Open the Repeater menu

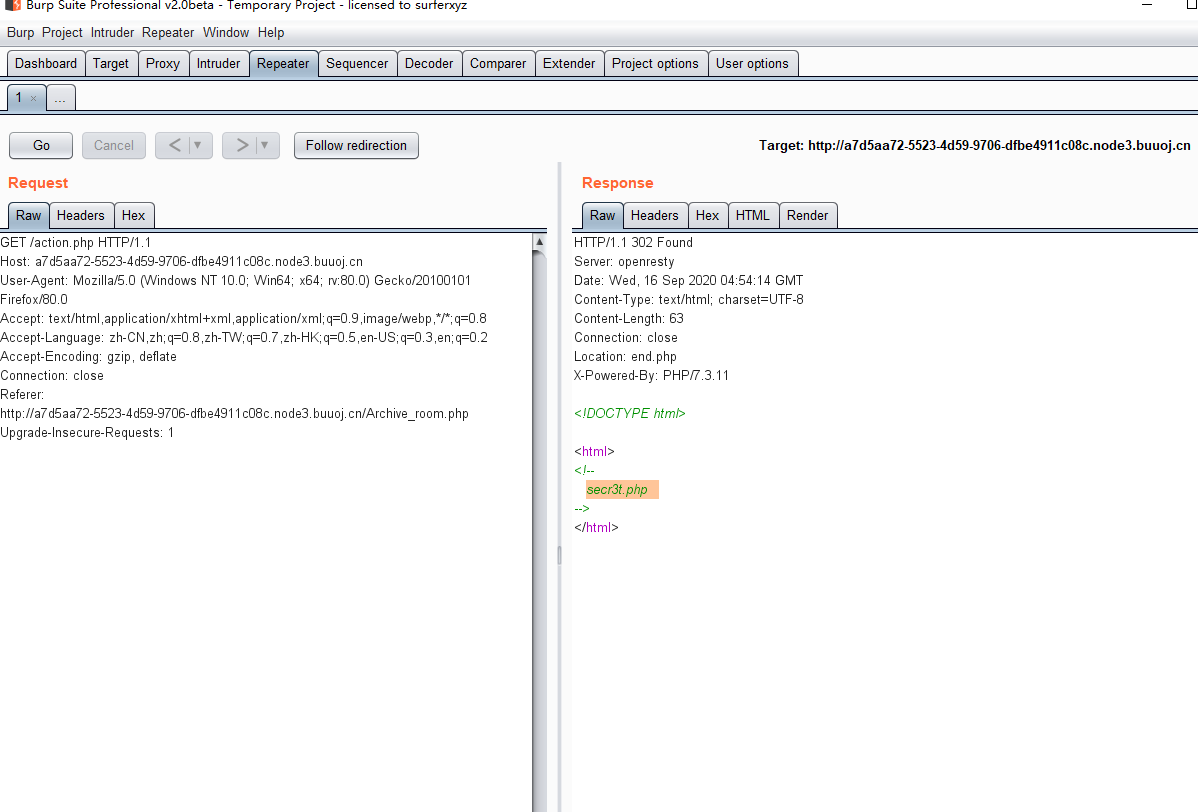(x=168, y=33)
